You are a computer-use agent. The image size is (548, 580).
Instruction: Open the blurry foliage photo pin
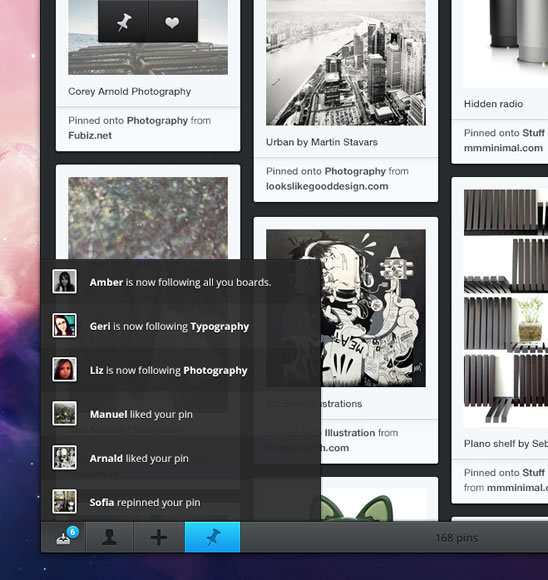pos(148,218)
